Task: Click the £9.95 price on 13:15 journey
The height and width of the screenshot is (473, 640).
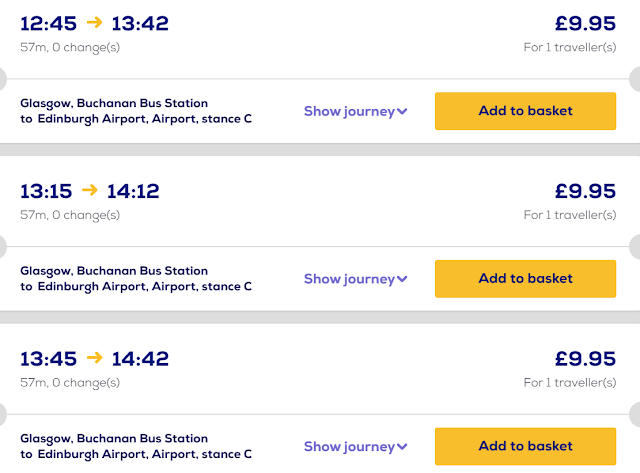Action: click(585, 191)
